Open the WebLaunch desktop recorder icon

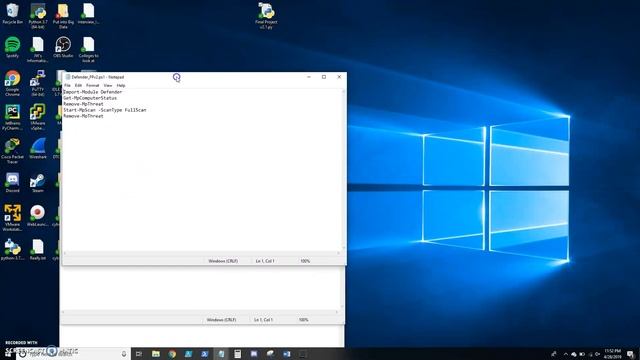38,216
